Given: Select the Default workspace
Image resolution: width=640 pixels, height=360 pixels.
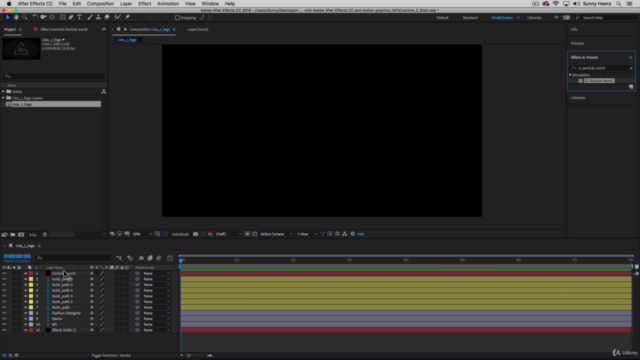Looking at the screenshot, I should [x=442, y=18].
